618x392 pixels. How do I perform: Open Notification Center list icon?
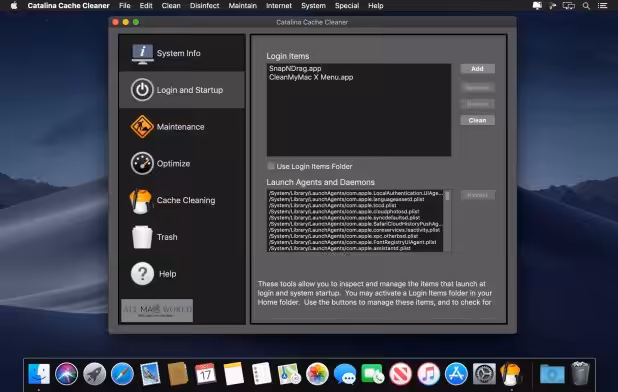click(x=602, y=6)
